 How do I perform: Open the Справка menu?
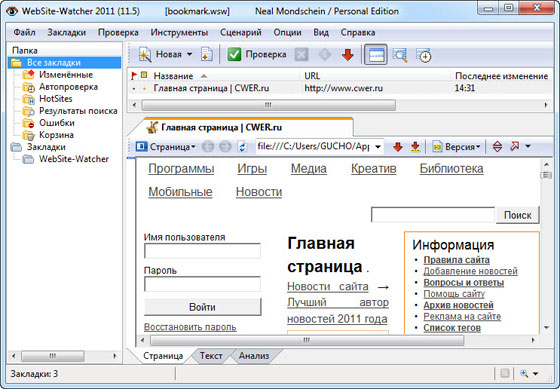click(x=358, y=33)
